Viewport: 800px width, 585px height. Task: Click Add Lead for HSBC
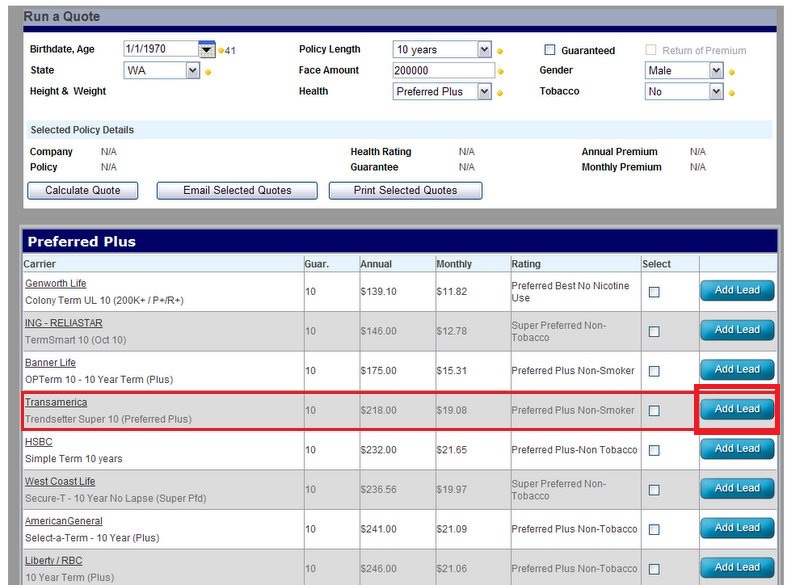[x=737, y=449]
